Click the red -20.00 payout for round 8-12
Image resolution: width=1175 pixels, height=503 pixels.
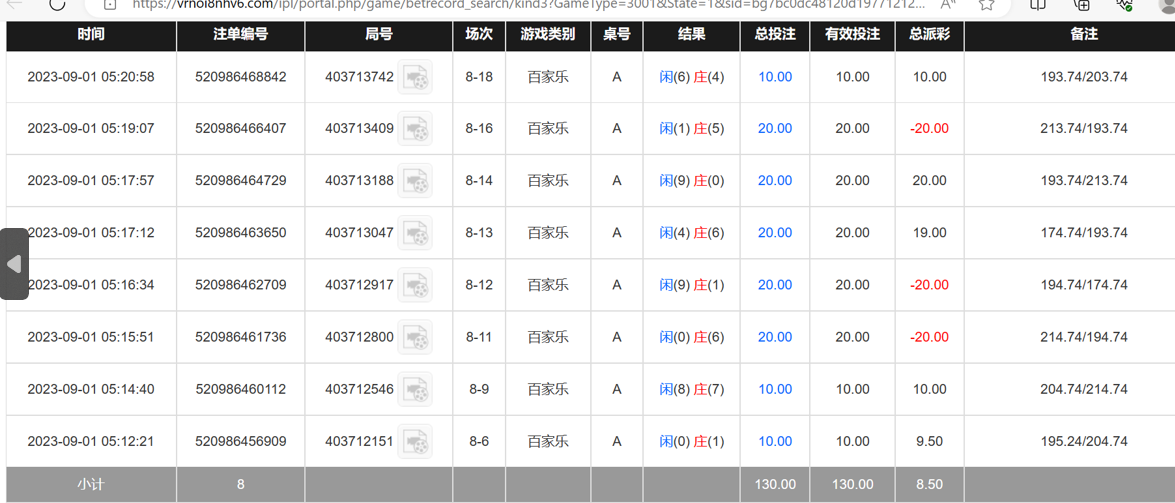[x=929, y=285]
